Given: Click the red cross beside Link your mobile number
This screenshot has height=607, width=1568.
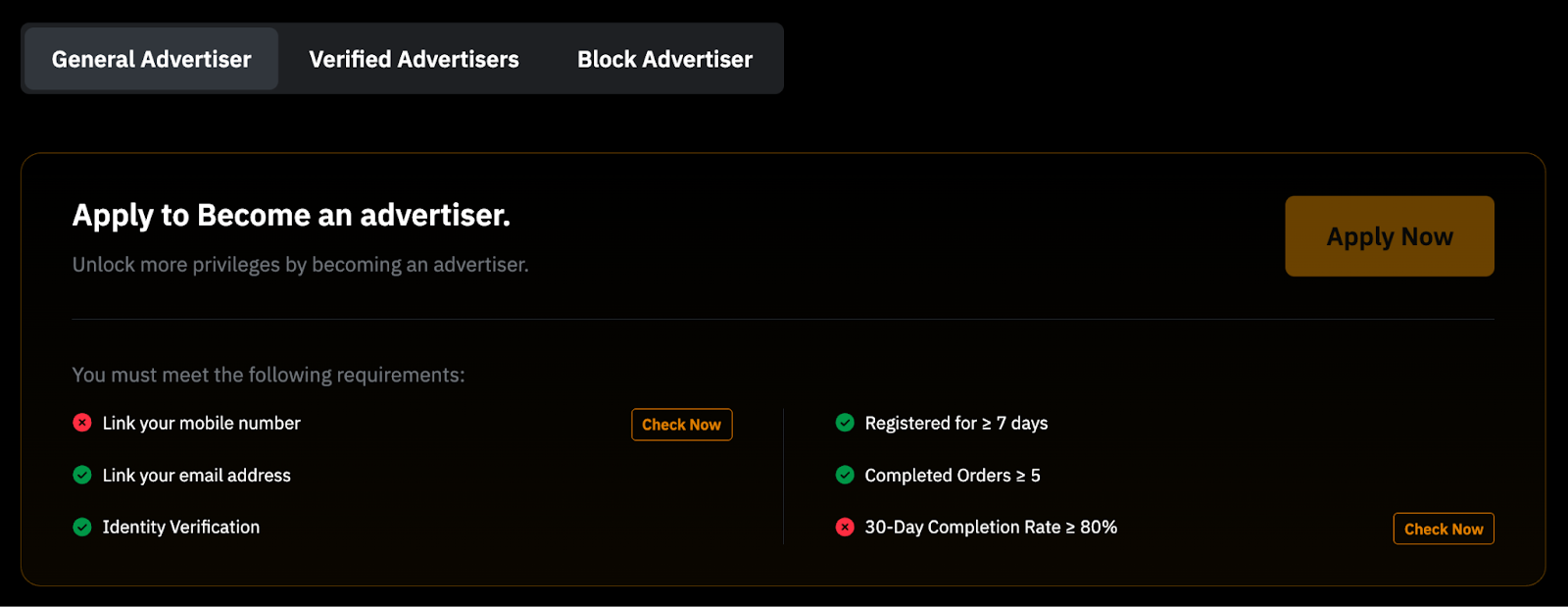Looking at the screenshot, I should (82, 423).
